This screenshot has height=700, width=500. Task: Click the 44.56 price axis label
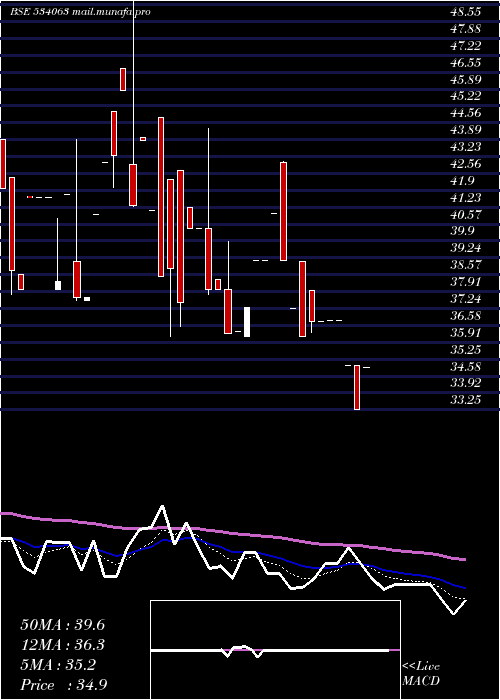click(466, 113)
